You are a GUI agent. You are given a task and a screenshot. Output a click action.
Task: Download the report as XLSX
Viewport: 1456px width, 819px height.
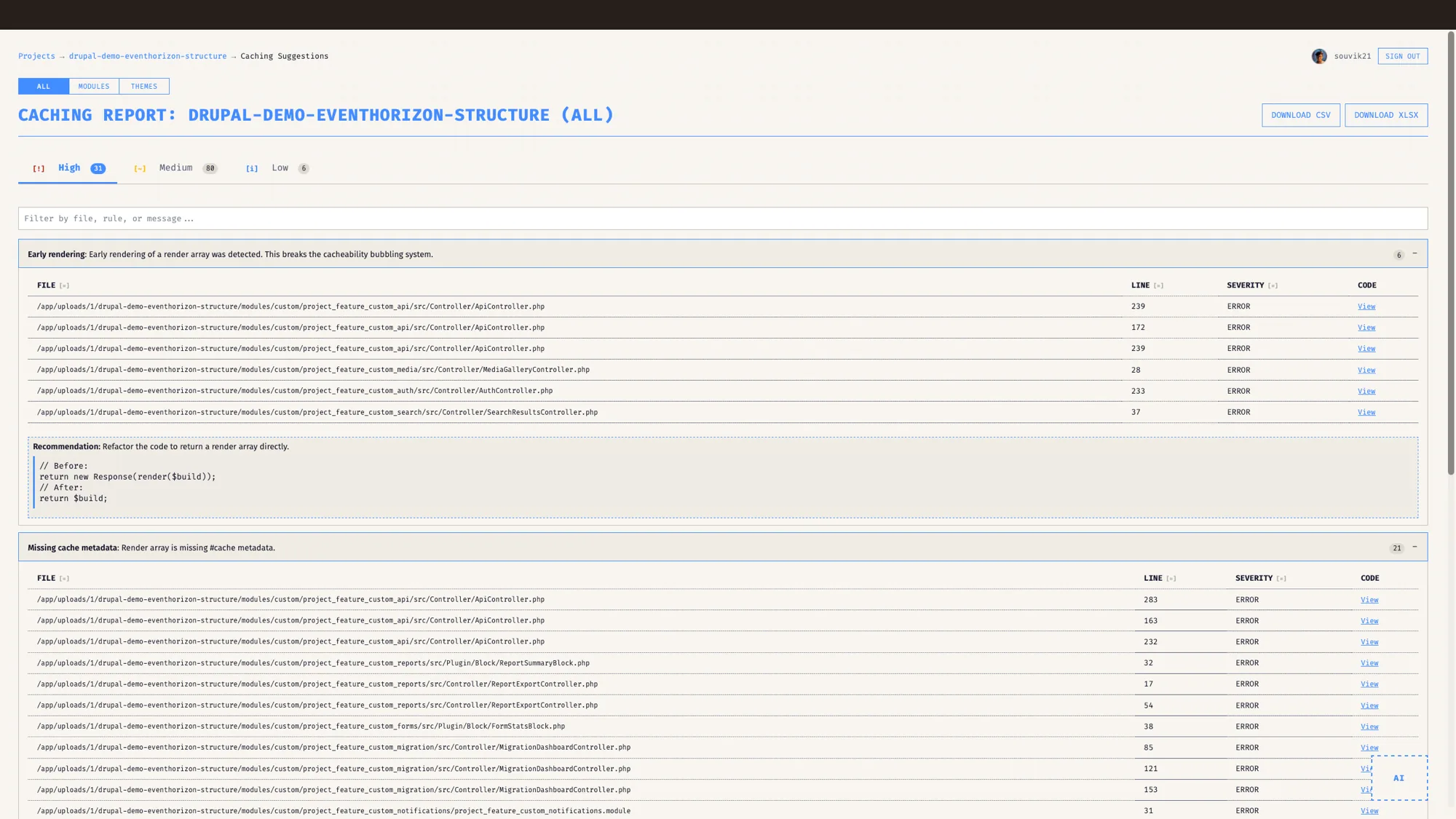coord(1385,115)
